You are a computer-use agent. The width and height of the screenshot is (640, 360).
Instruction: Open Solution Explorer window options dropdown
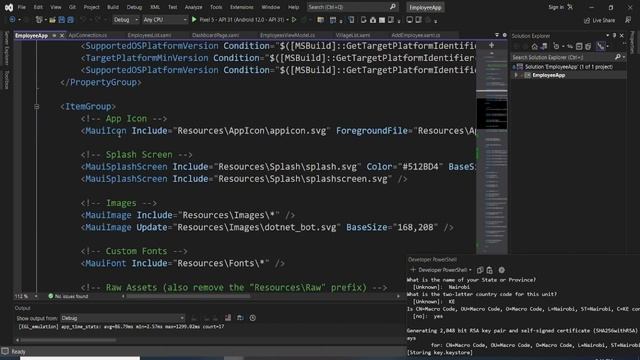point(607,36)
